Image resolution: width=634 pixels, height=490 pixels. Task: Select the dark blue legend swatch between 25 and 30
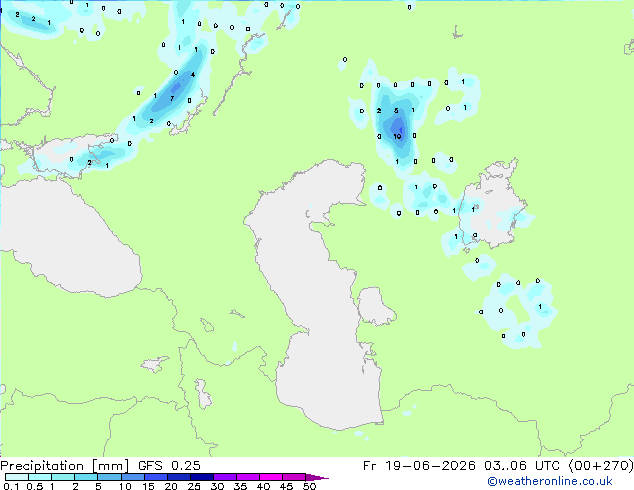(201, 477)
